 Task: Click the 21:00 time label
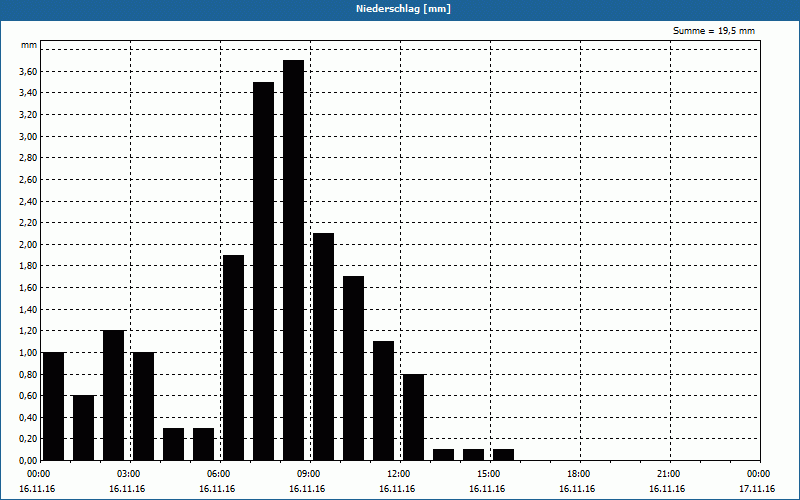click(x=669, y=474)
